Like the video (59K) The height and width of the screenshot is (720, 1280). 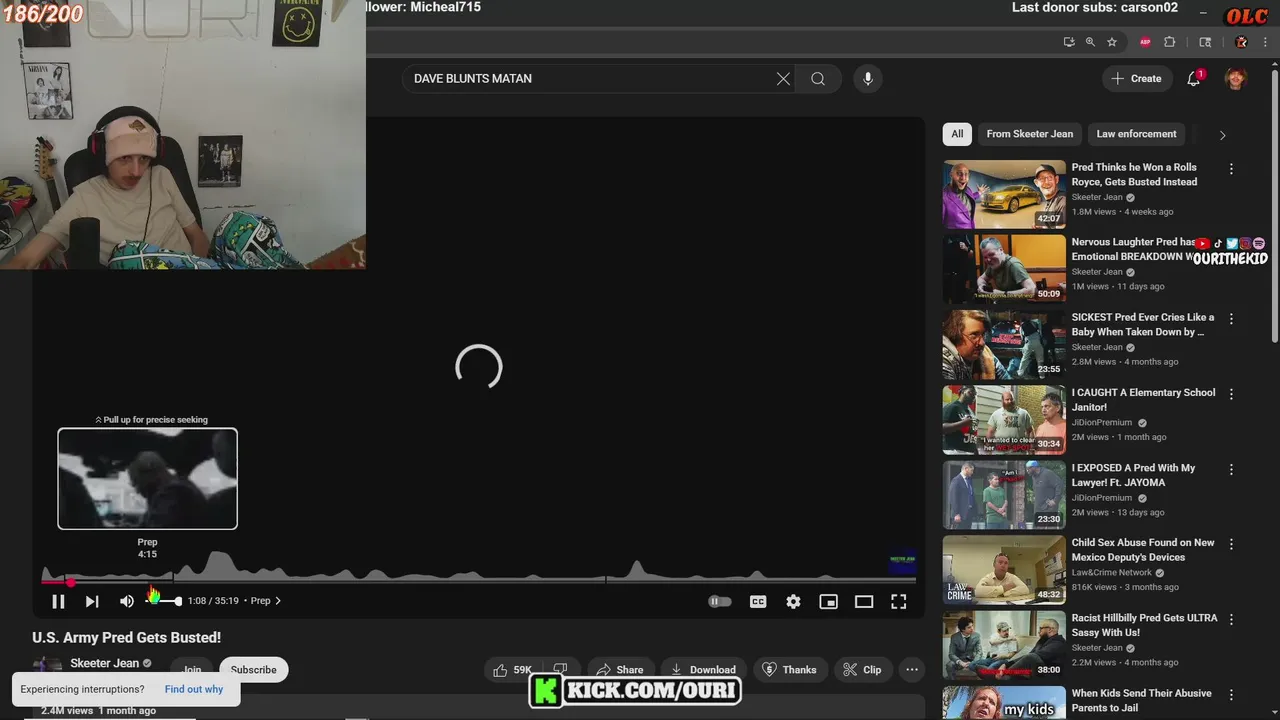(x=511, y=670)
